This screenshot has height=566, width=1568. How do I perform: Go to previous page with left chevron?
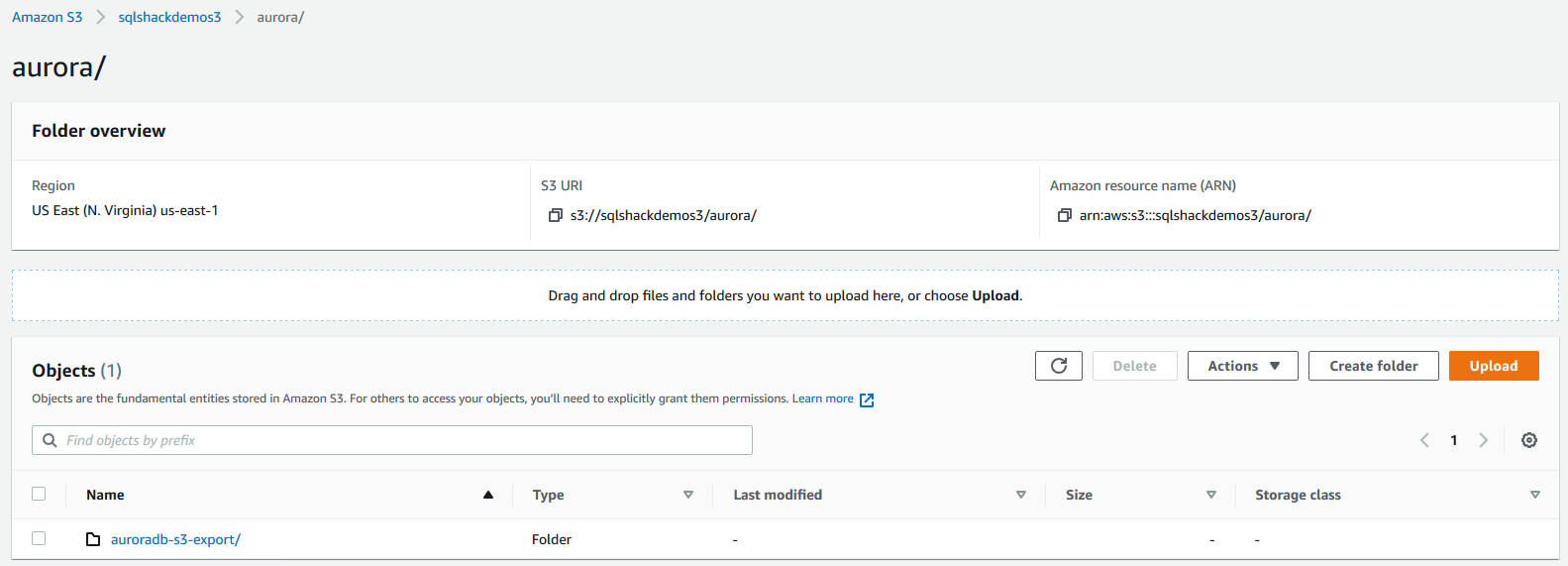(x=1424, y=440)
